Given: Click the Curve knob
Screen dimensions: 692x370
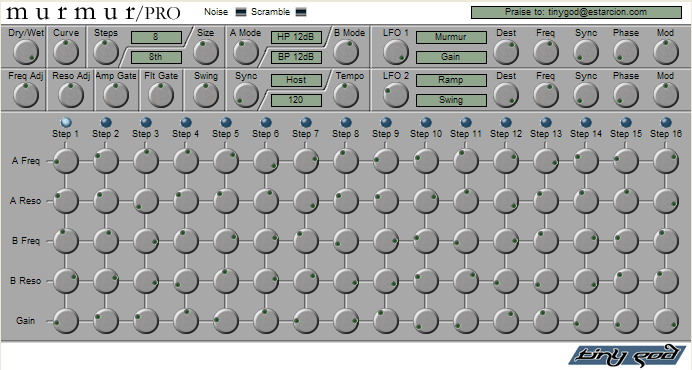Looking at the screenshot, I should 66,52.
